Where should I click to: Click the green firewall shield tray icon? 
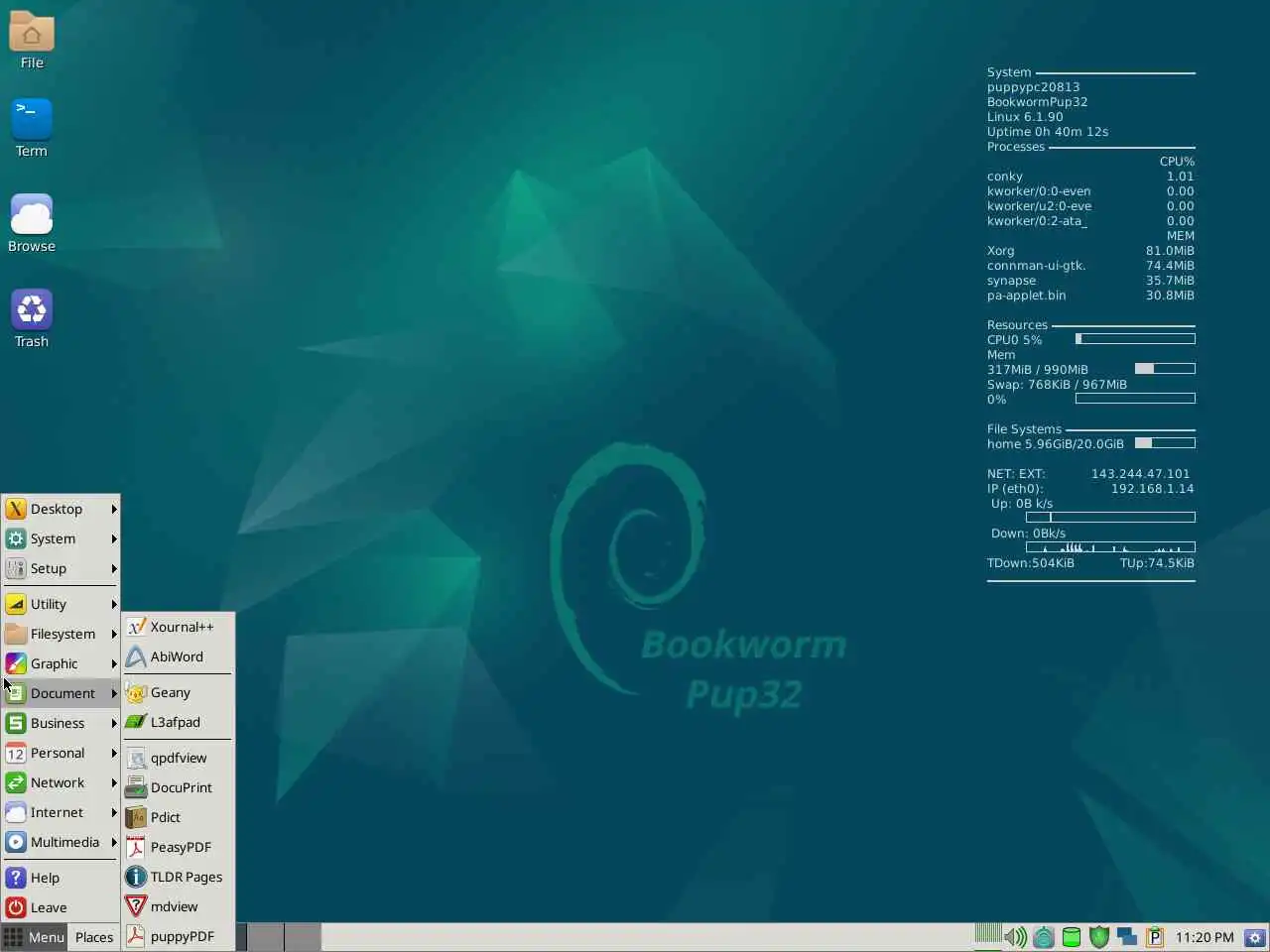[1099, 937]
